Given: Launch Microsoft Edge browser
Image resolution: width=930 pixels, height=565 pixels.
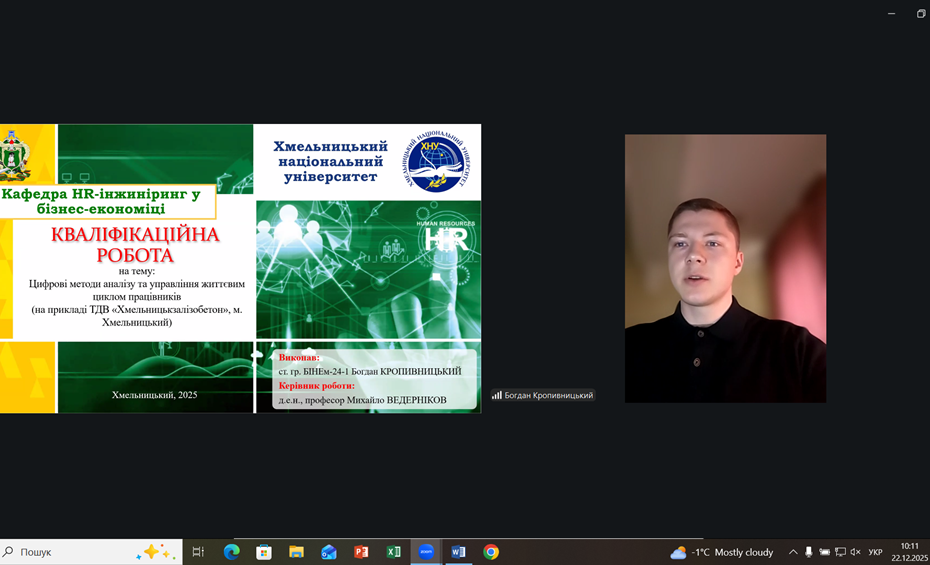Looking at the screenshot, I should (x=231, y=552).
